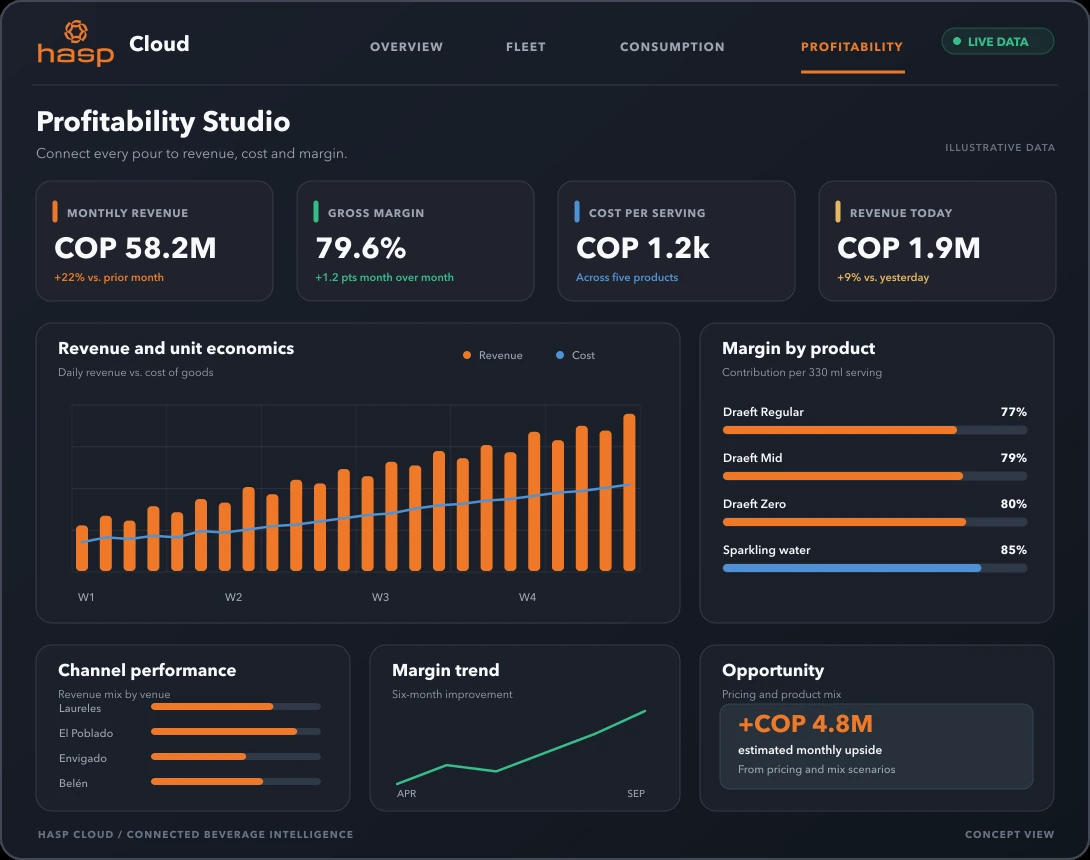The height and width of the screenshot is (860, 1090).
Task: Click the green Live Data indicator dot
Action: pos(957,42)
